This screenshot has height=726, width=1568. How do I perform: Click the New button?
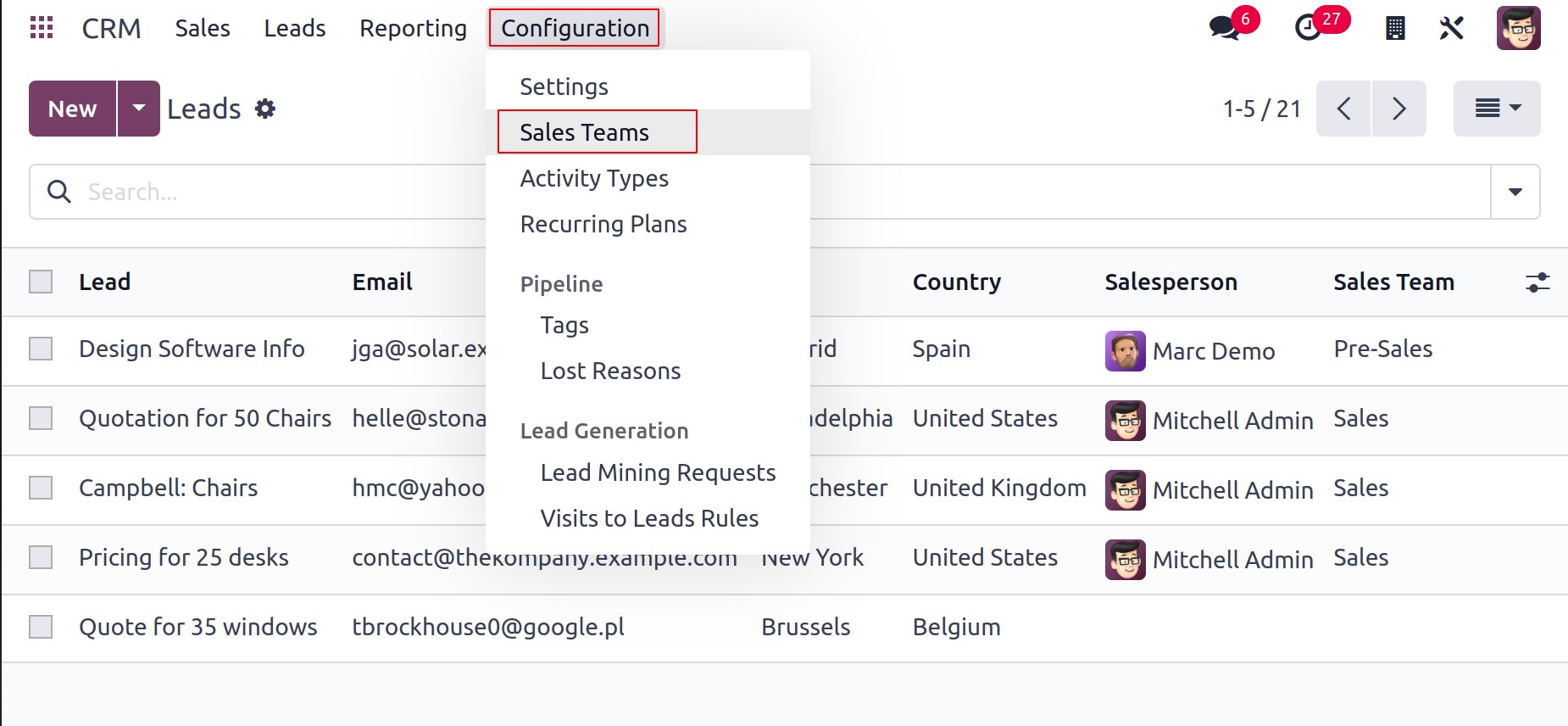72,109
